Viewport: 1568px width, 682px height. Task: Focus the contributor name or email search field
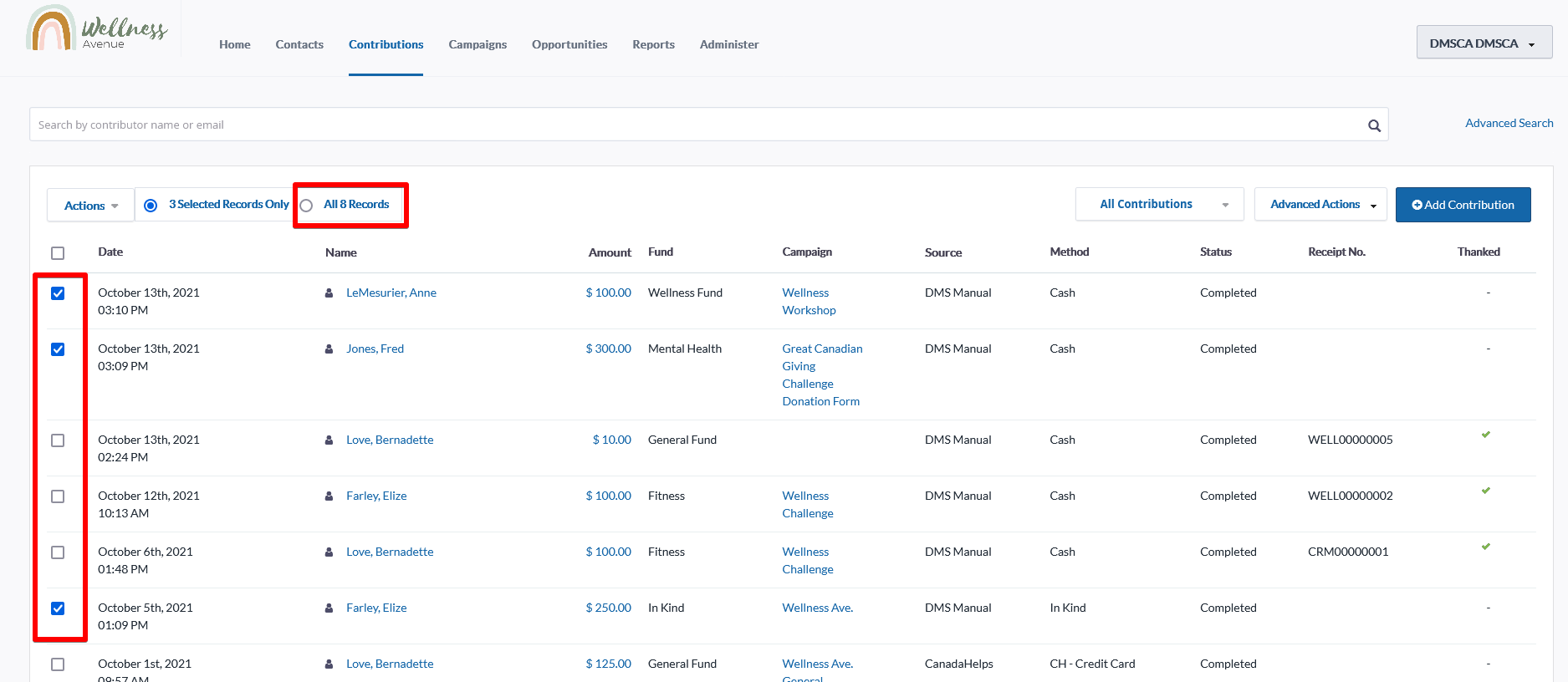(709, 125)
